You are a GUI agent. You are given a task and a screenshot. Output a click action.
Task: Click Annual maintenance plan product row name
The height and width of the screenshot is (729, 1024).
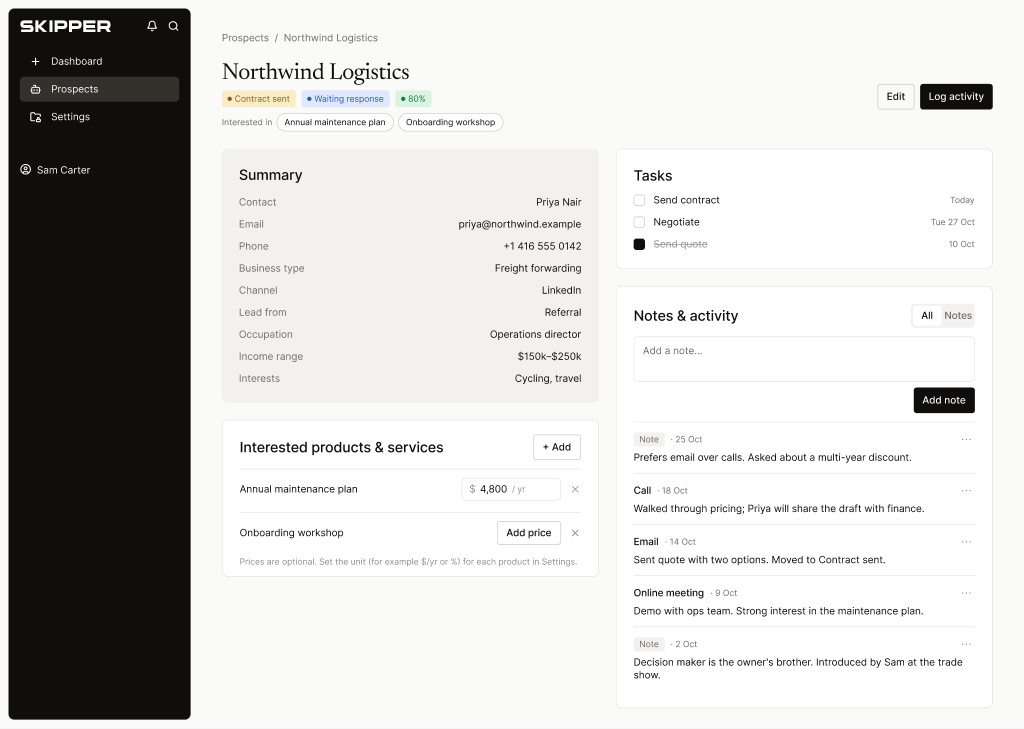coord(298,489)
